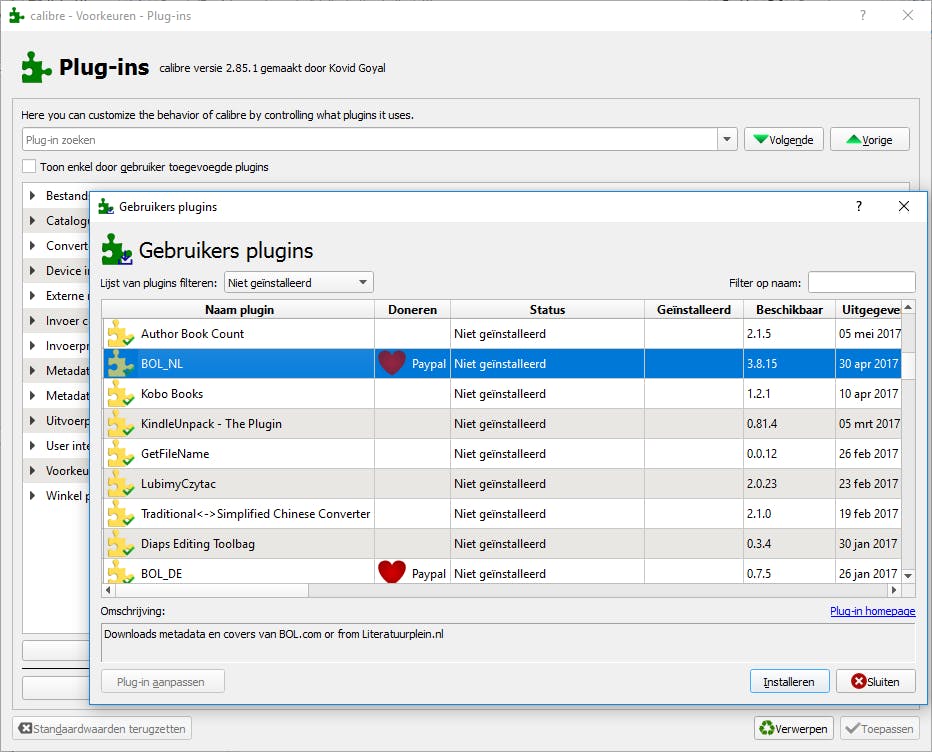932x752 pixels.
Task: Toggle 'Toon enkel door gebruiker toegevoegde plugins' checkbox
Action: (29, 166)
